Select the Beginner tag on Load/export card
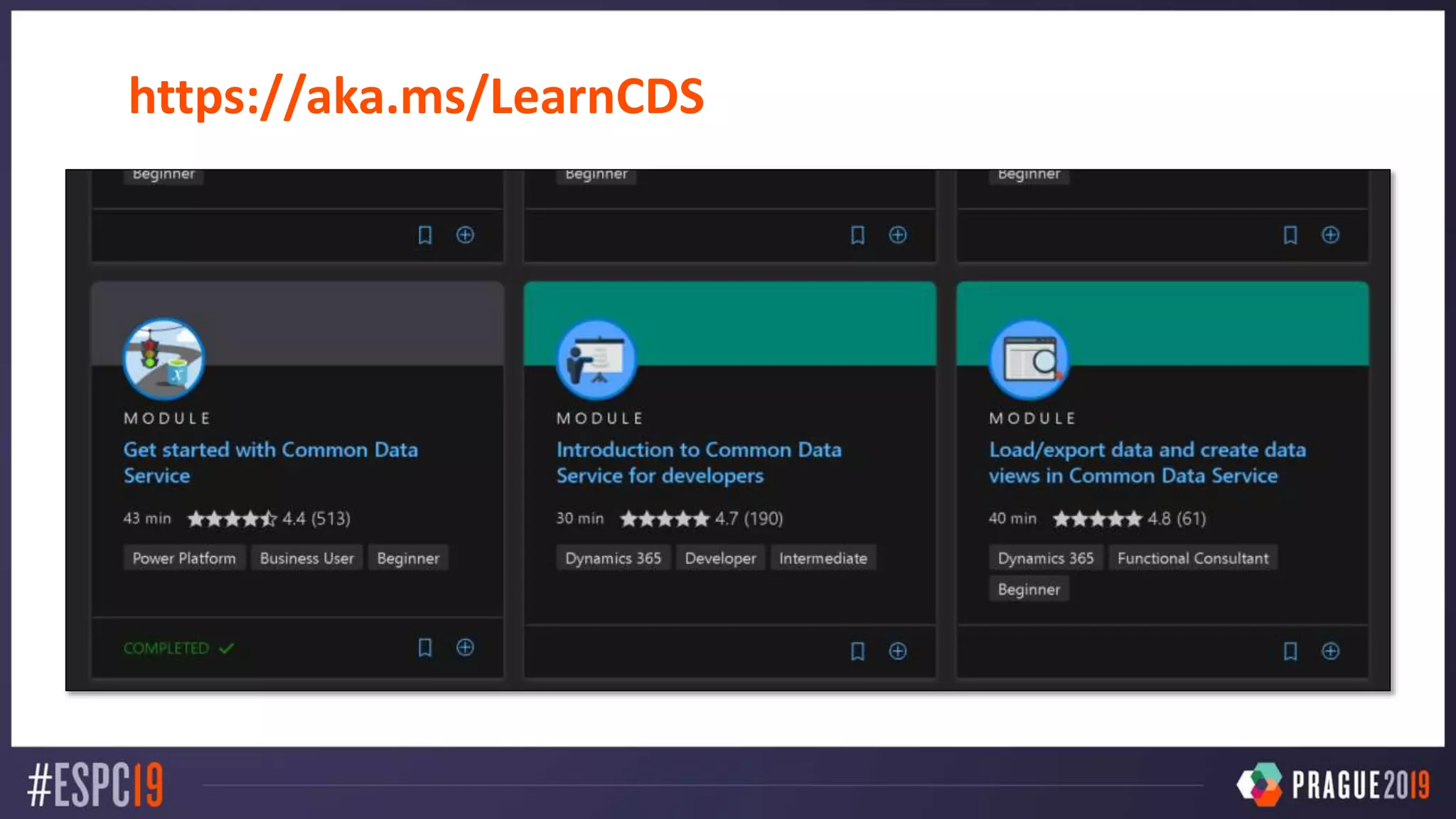 coord(1029,589)
